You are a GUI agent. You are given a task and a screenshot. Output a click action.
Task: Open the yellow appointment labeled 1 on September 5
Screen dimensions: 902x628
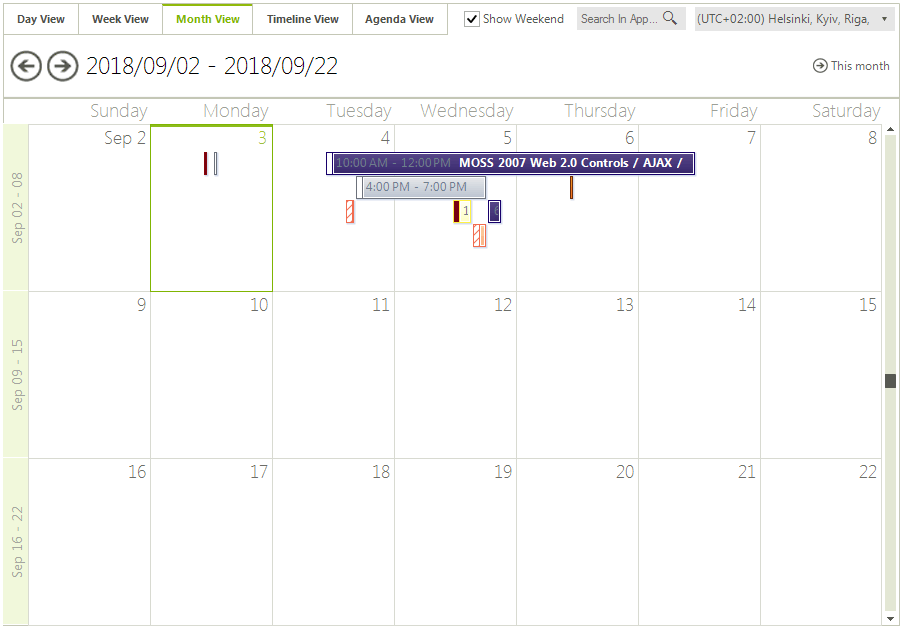(463, 211)
